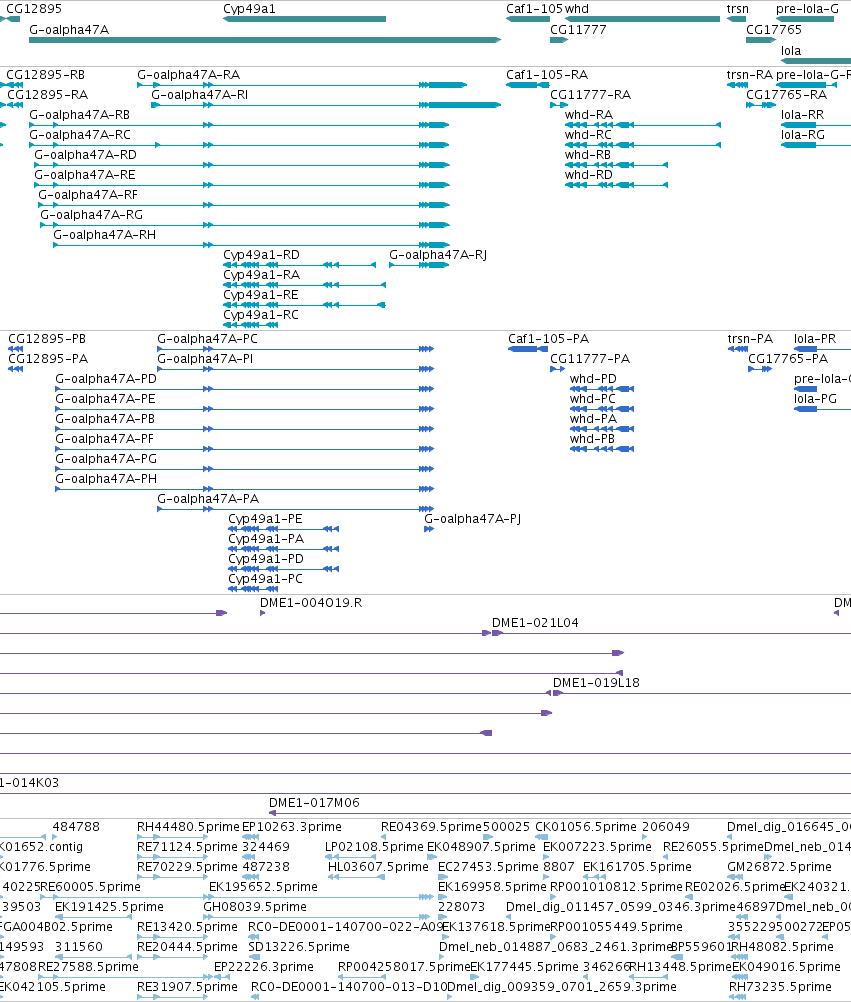Click EST SD13226.5prime
This screenshot has width=851, height=1002.
tap(298, 947)
